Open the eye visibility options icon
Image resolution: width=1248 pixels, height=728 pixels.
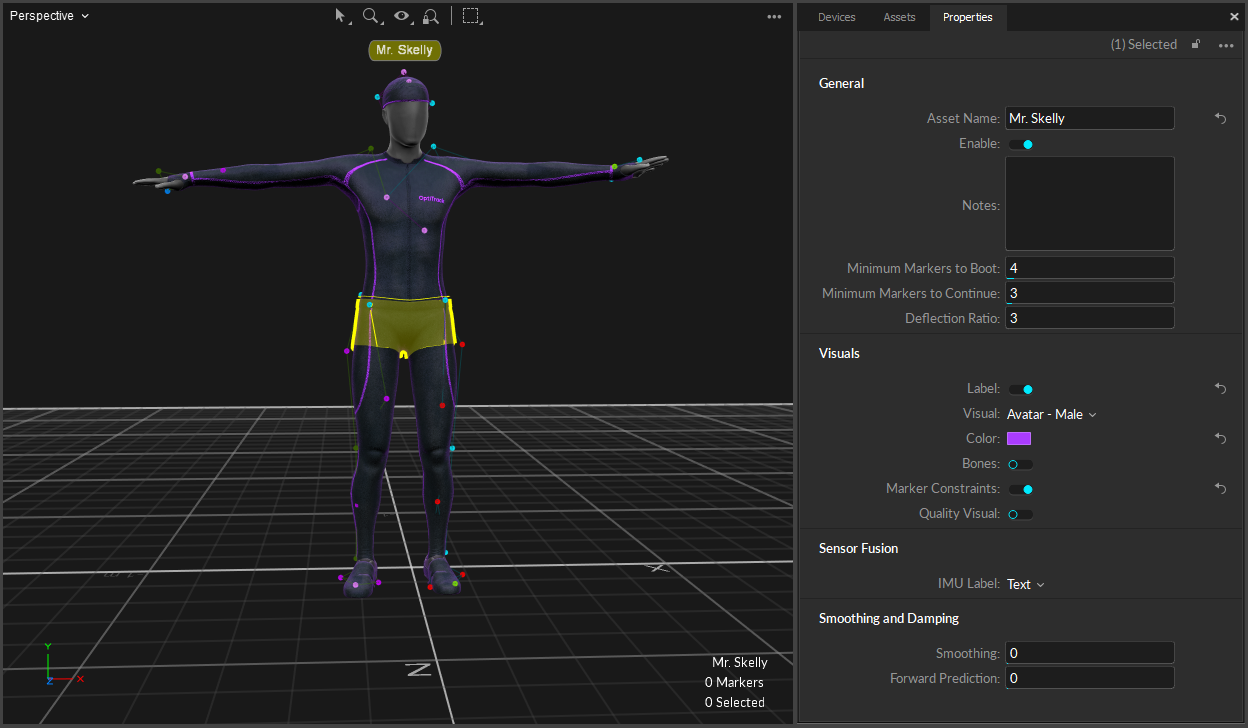[x=402, y=16]
